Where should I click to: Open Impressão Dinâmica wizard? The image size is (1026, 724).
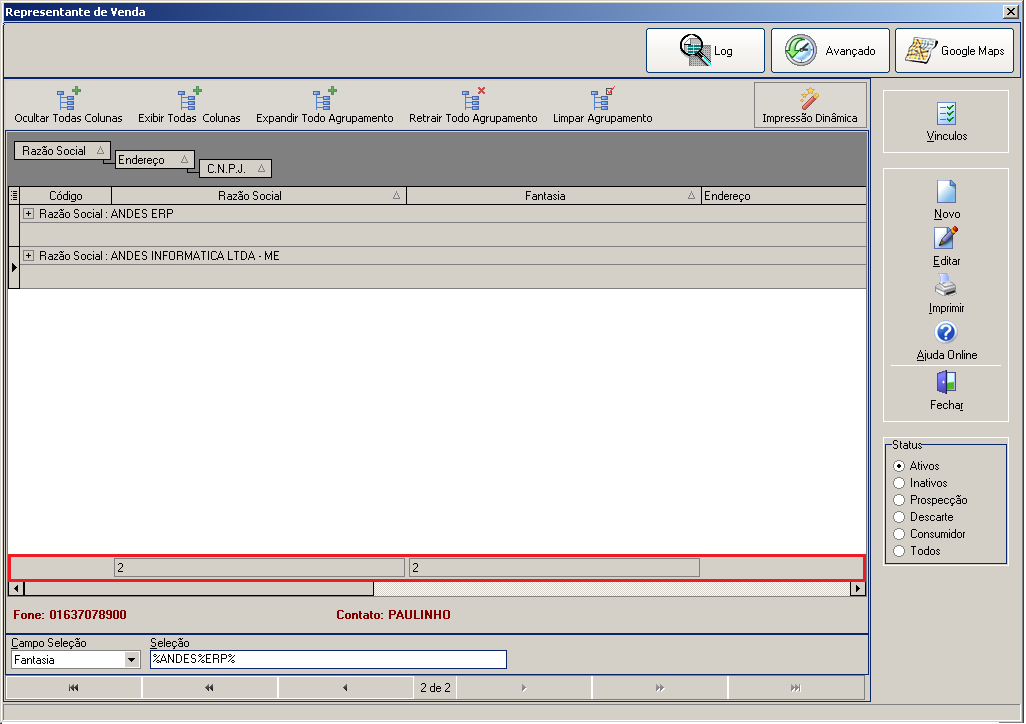click(810, 105)
